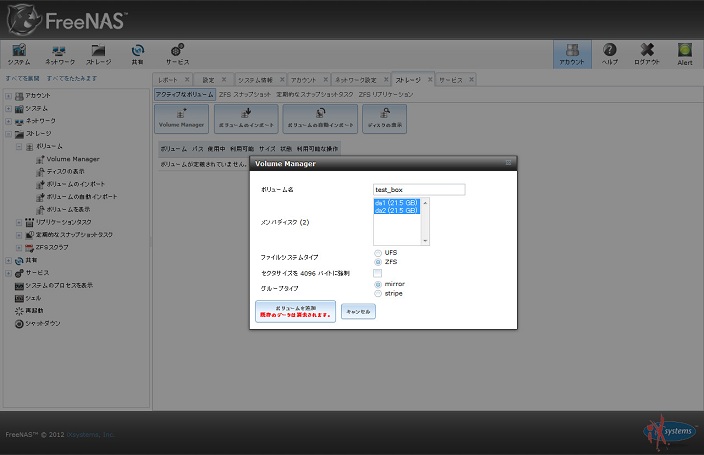Image resolution: width=704 pixels, height=455 pixels.
Task: Open the 共有 sharing toolbar icon
Action: [137, 54]
